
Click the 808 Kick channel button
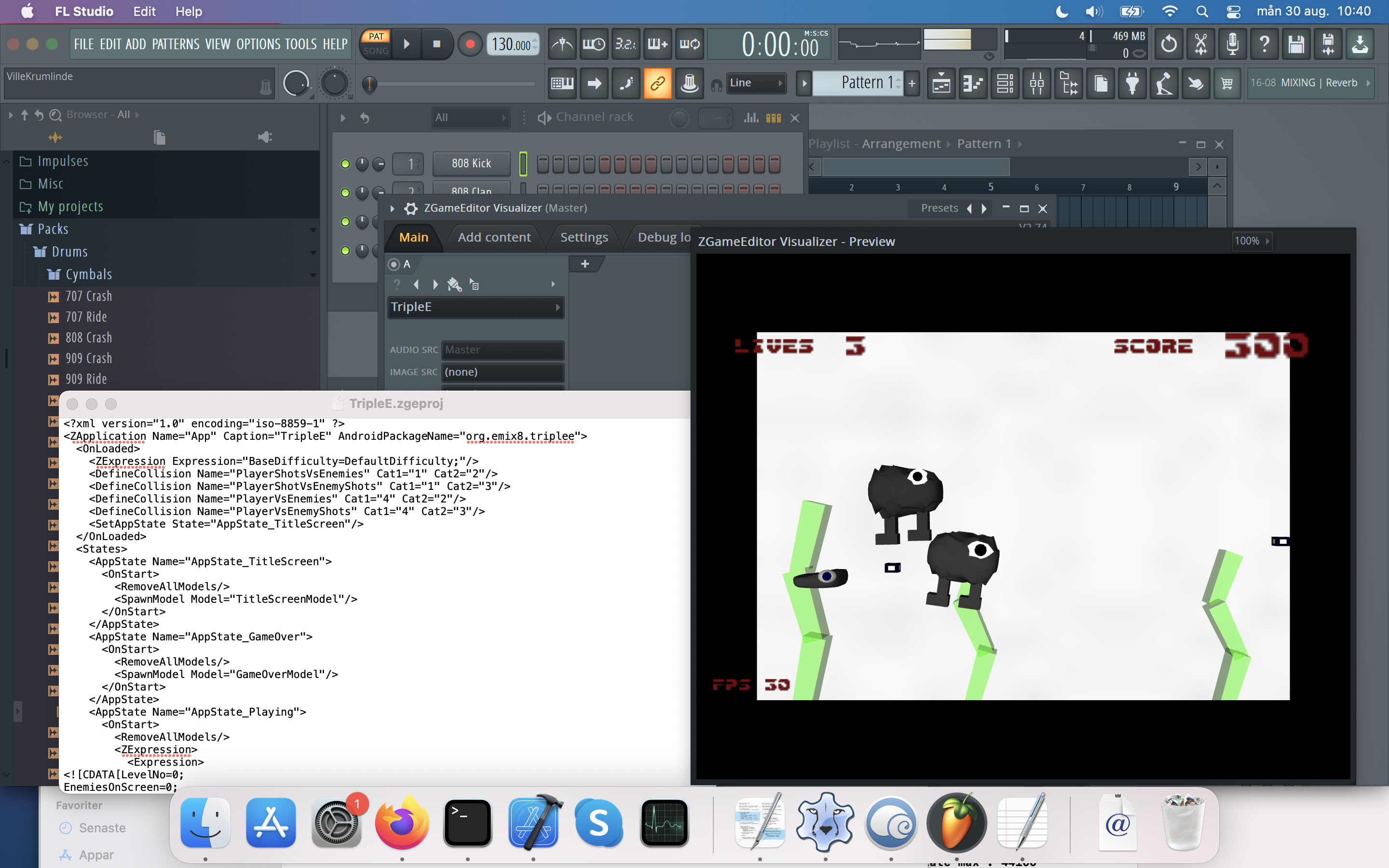[x=471, y=163]
